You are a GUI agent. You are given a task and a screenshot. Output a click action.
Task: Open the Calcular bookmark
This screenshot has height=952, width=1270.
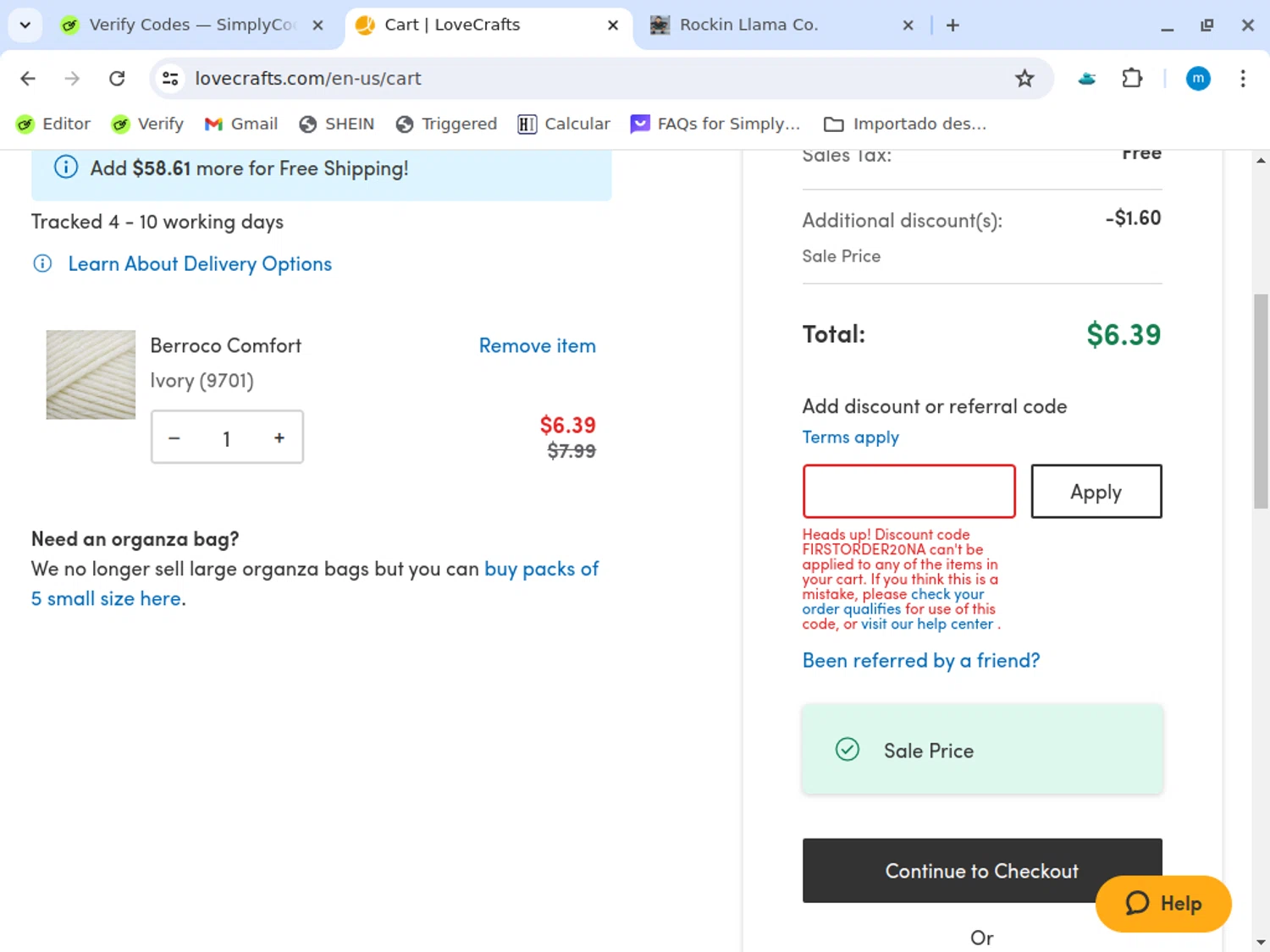coord(563,124)
